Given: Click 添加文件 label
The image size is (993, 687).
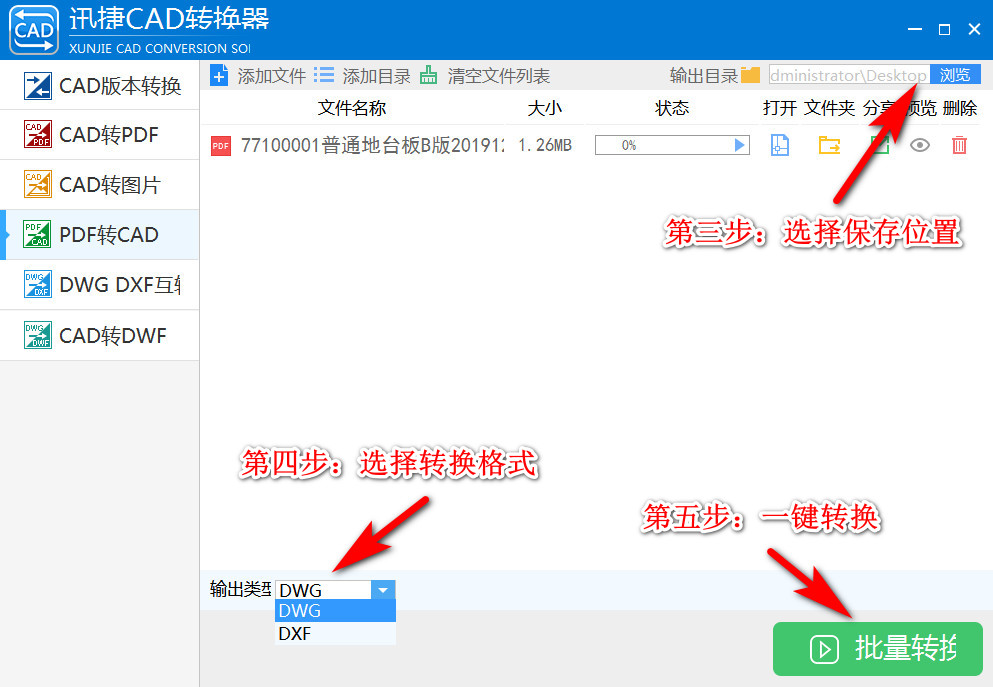Looking at the screenshot, I should [272, 76].
